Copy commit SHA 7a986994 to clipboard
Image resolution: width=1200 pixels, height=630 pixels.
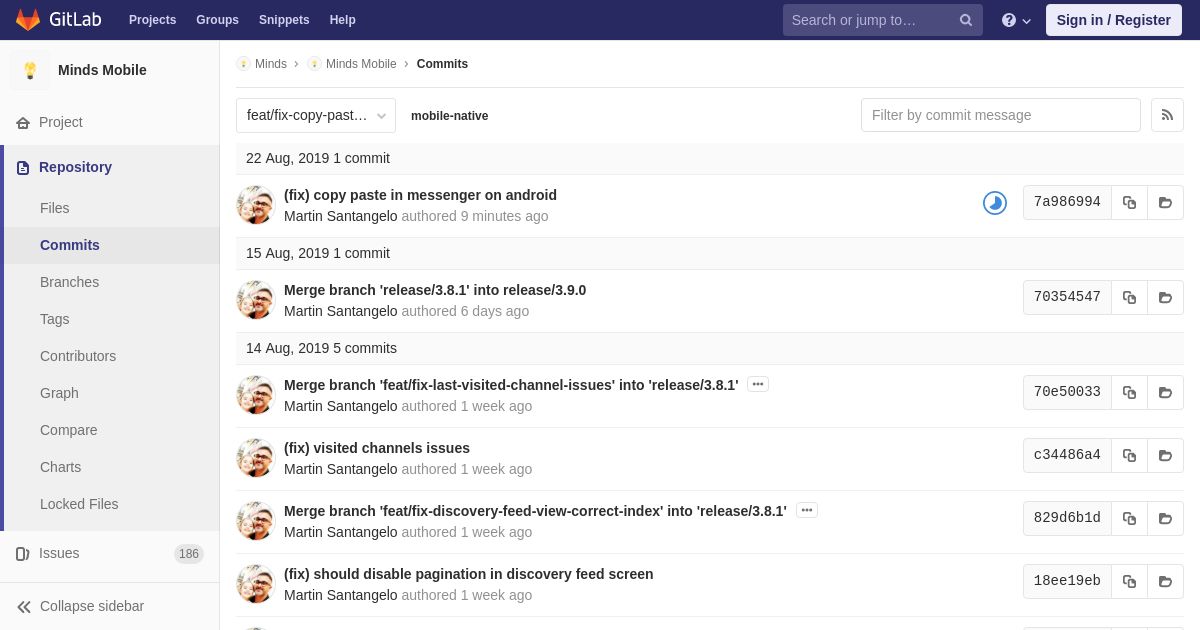tap(1129, 202)
